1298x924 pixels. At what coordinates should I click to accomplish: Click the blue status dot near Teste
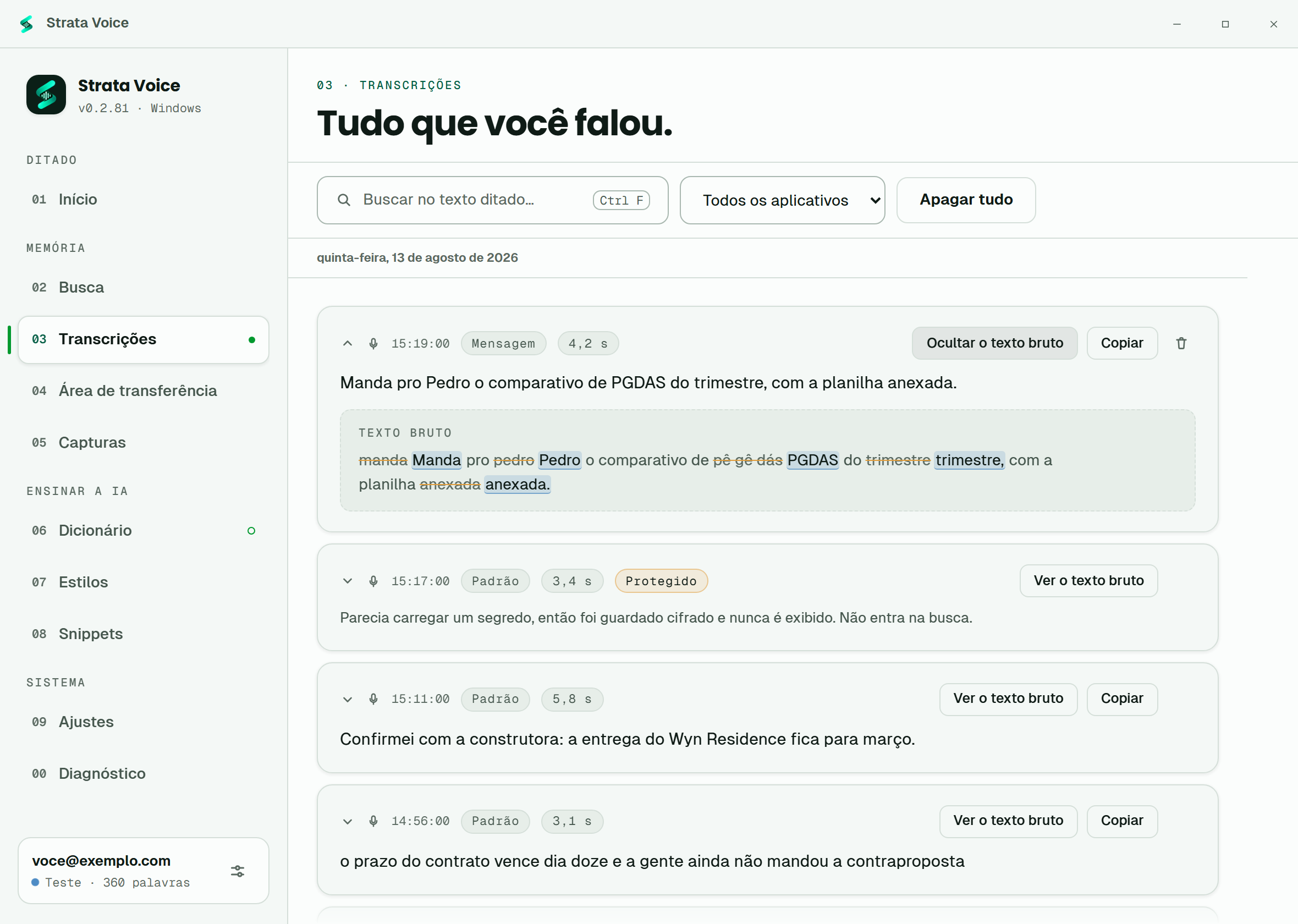click(35, 882)
